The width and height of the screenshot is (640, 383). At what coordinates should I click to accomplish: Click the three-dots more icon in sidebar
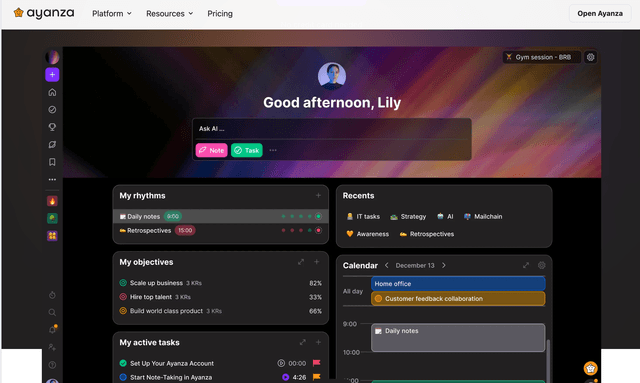52,179
